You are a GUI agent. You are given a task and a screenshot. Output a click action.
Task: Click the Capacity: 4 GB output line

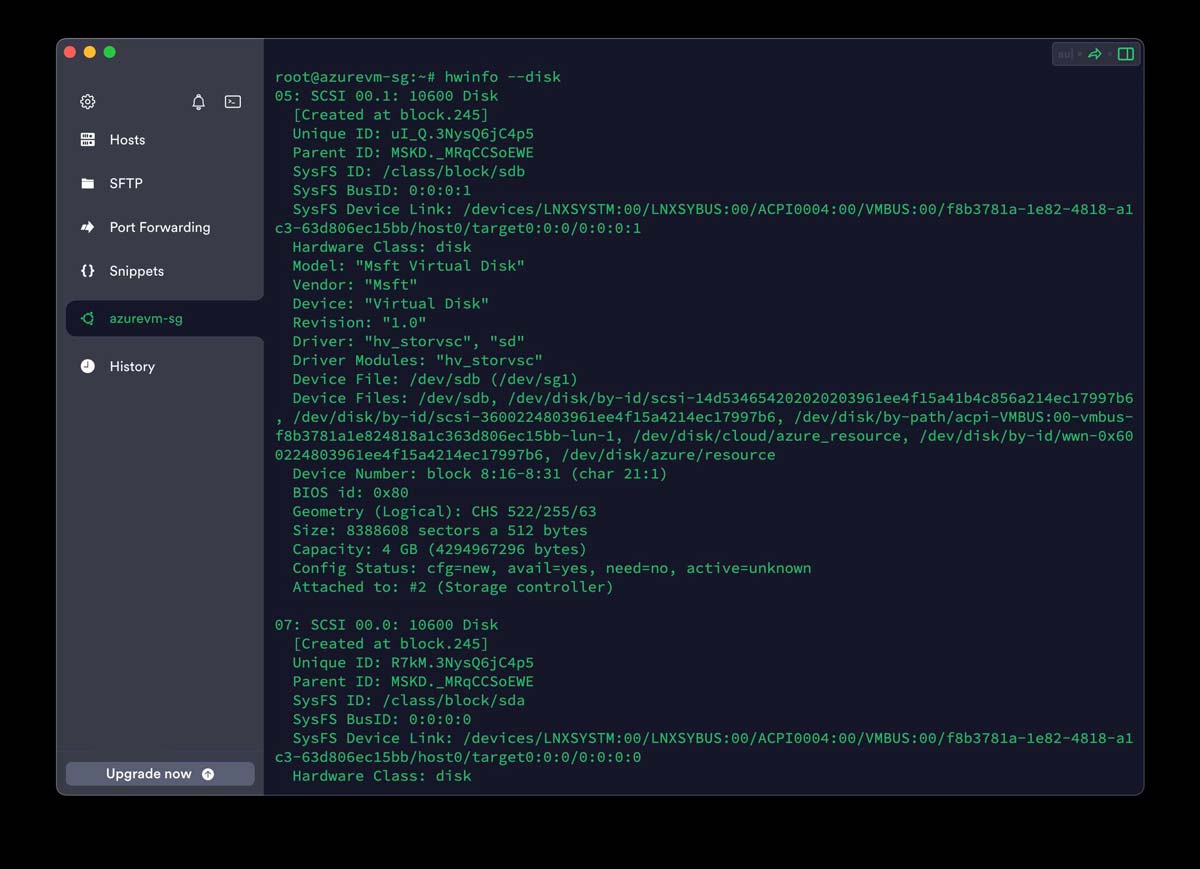tap(439, 549)
